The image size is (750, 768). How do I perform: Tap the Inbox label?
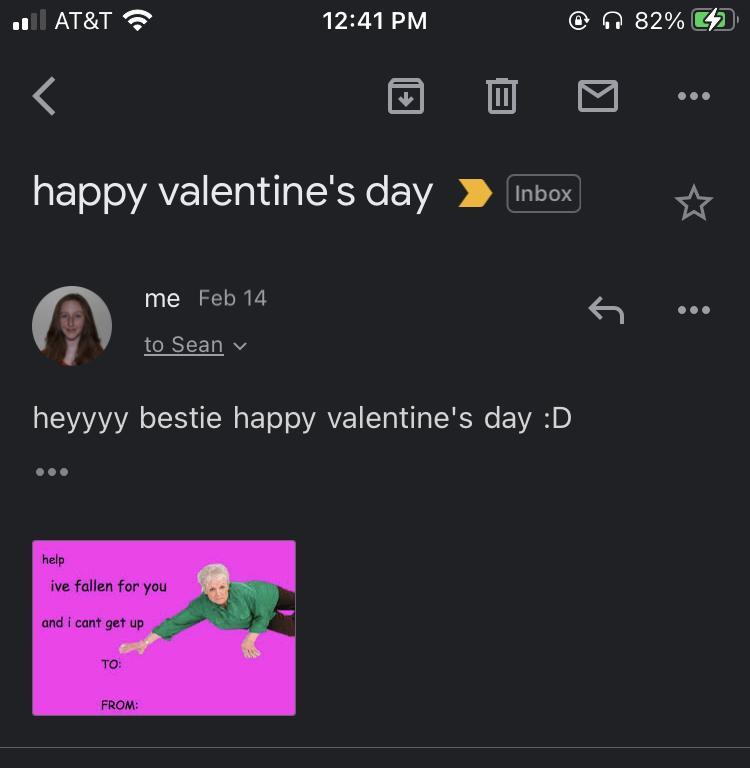[x=543, y=193]
